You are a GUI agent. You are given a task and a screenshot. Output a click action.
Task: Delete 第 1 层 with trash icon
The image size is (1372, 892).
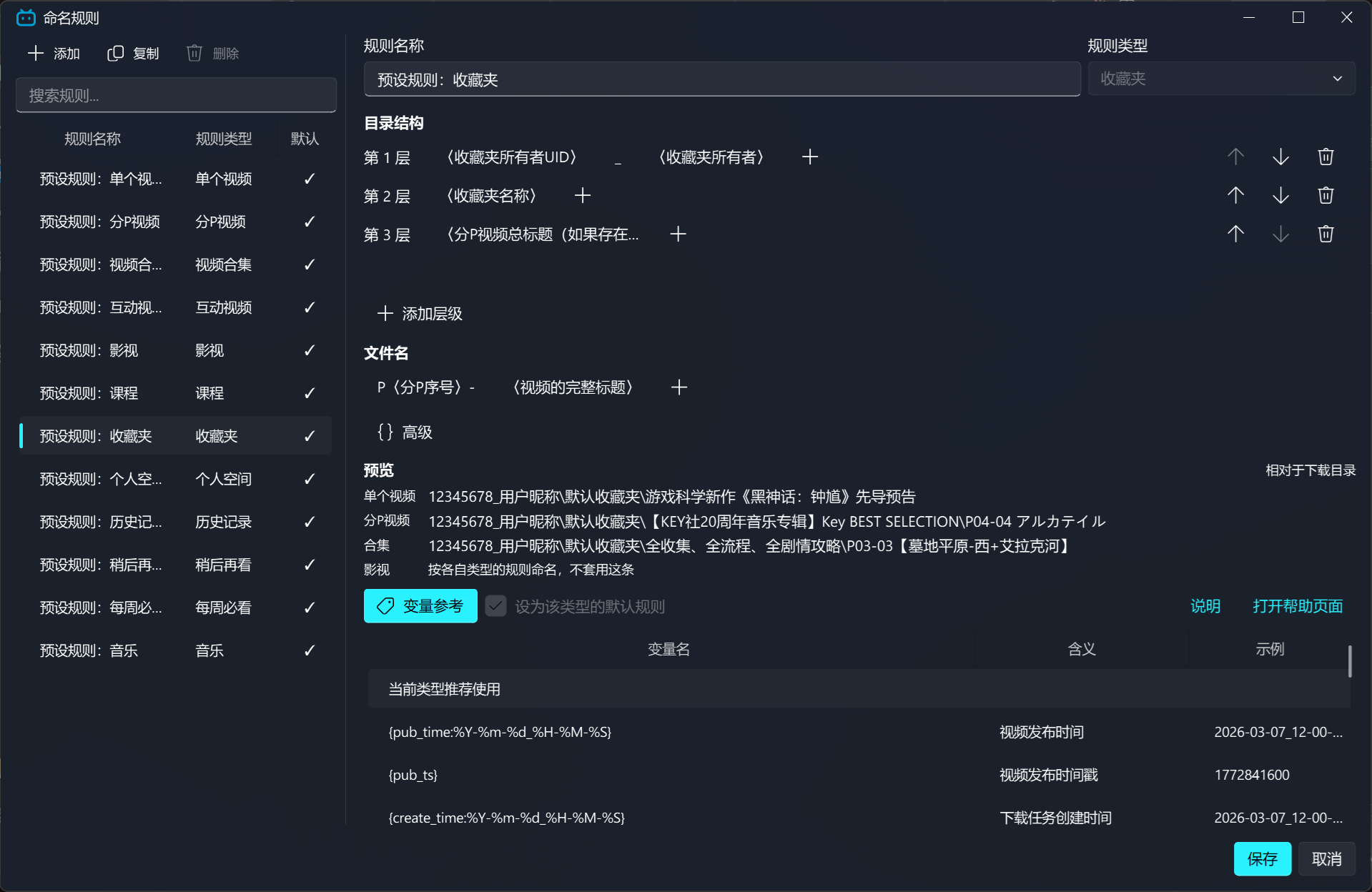(x=1326, y=157)
